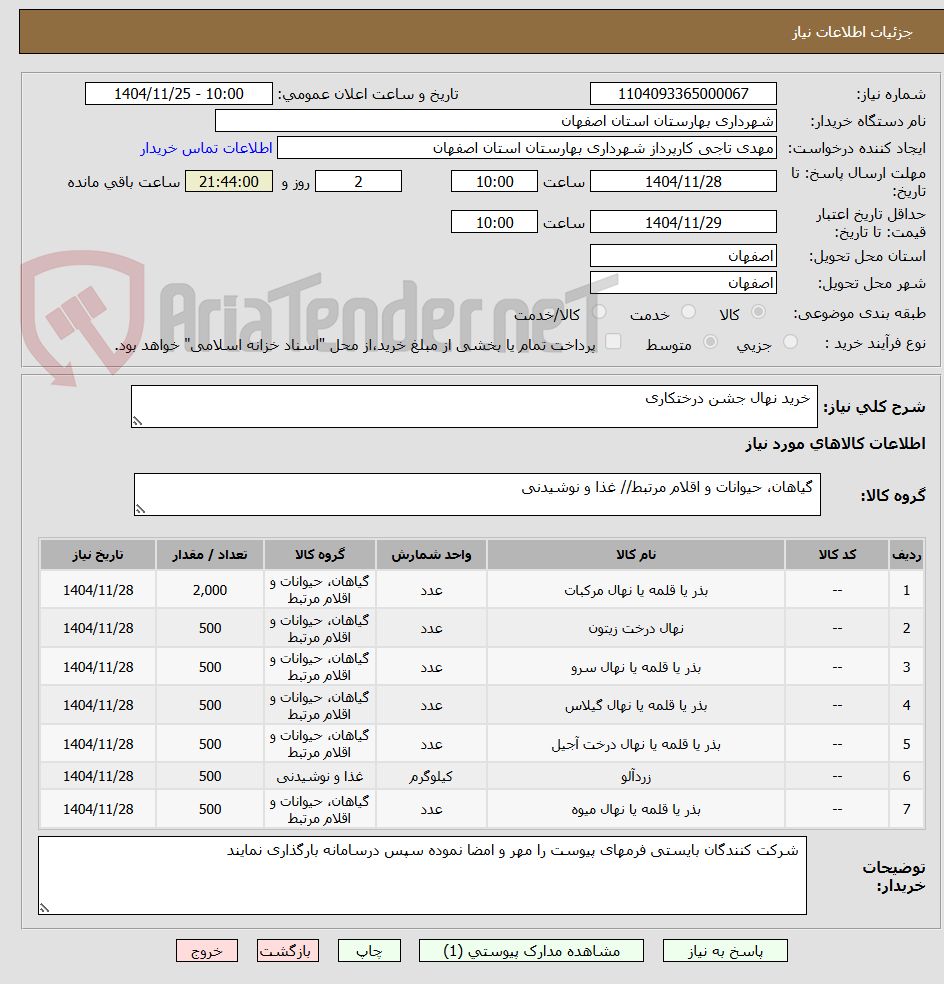Image resolution: width=944 pixels, height=984 pixels.
Task: Select the جزیی purchase type radio
Action: [790, 342]
